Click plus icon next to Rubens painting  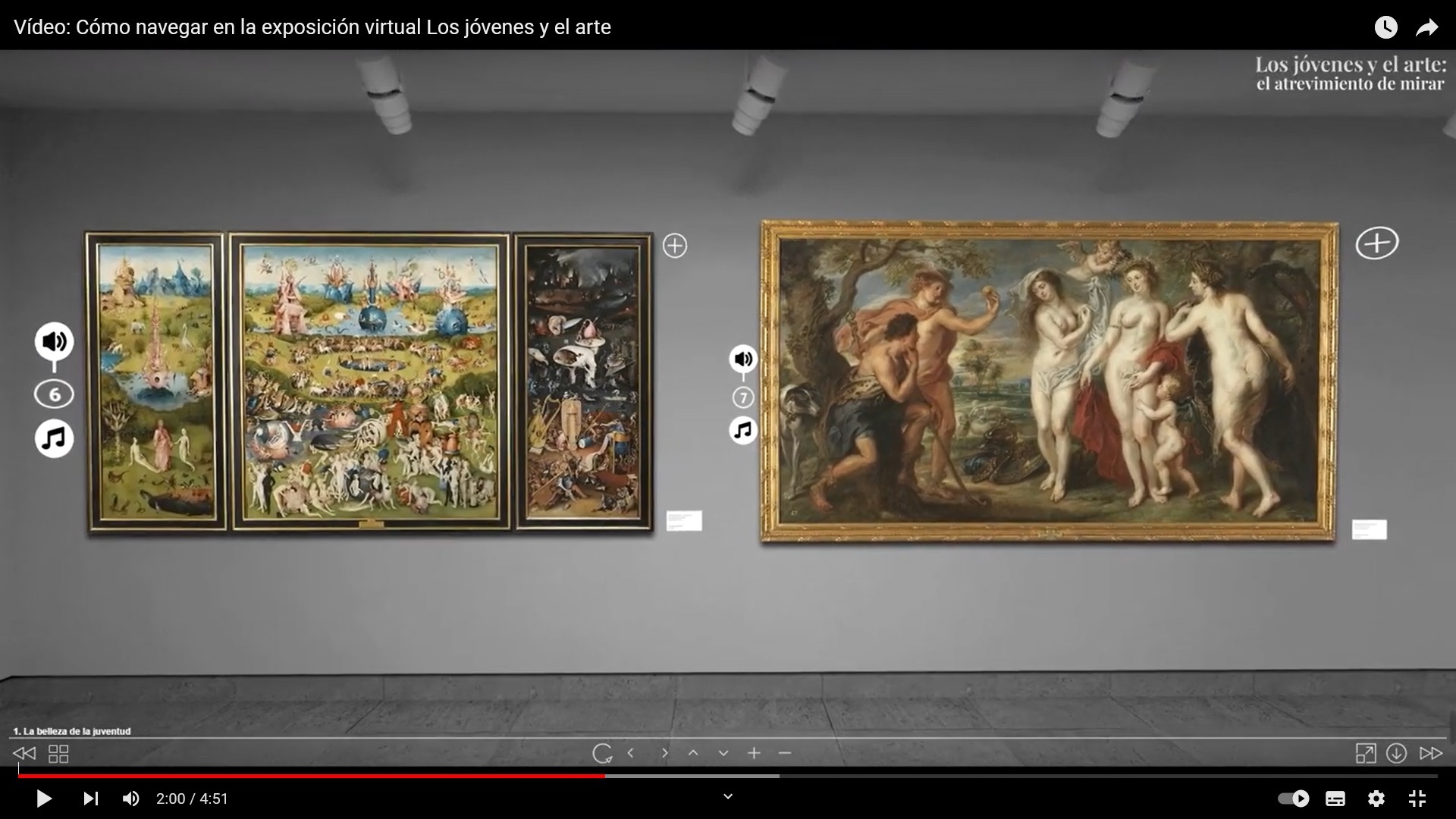click(1376, 243)
